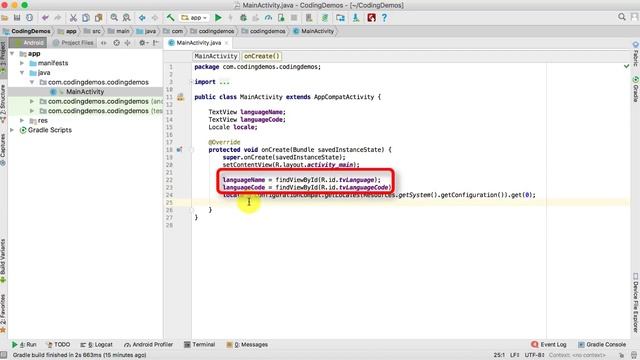Click the src breadcrumb

tap(92, 31)
